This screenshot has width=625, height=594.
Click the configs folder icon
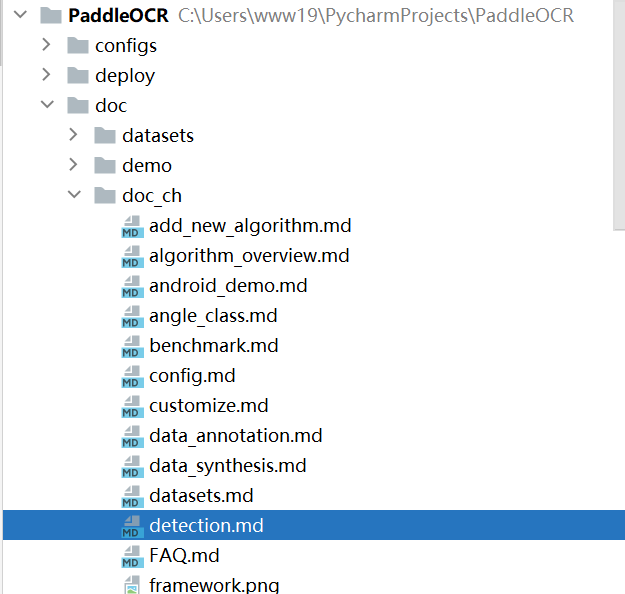[x=78, y=46]
